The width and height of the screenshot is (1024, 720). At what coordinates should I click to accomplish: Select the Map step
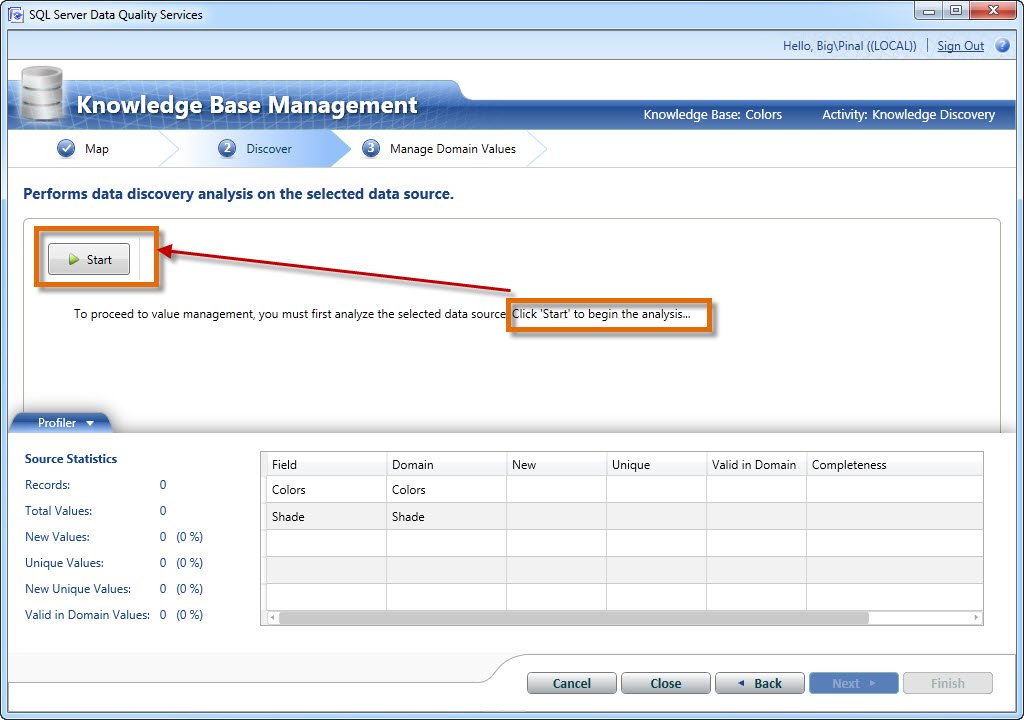pos(97,149)
